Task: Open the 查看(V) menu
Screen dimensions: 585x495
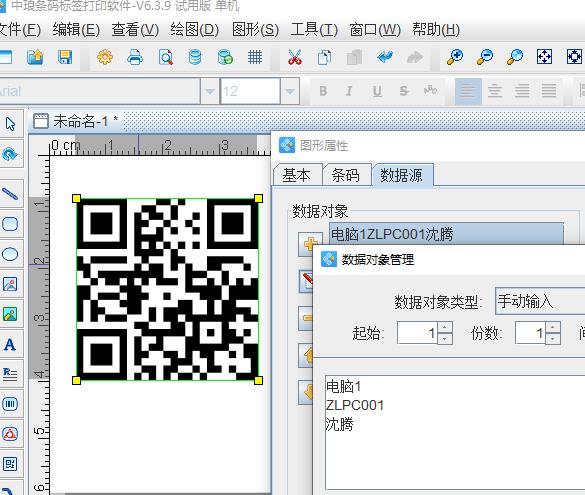Action: coord(135,29)
